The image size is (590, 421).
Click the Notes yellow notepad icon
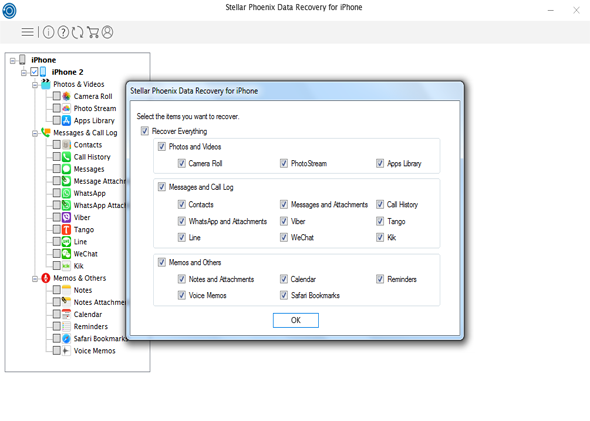[x=66, y=290]
